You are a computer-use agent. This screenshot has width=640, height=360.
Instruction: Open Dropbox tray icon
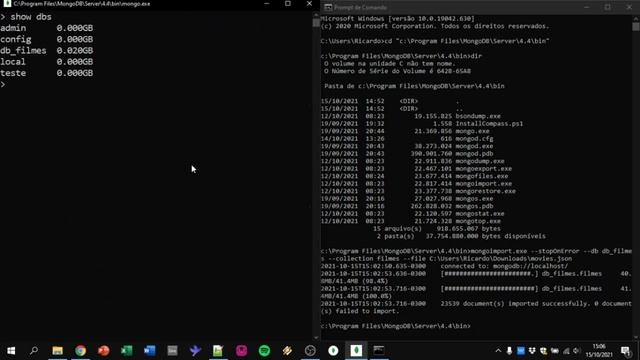pyautogui.click(x=532, y=351)
